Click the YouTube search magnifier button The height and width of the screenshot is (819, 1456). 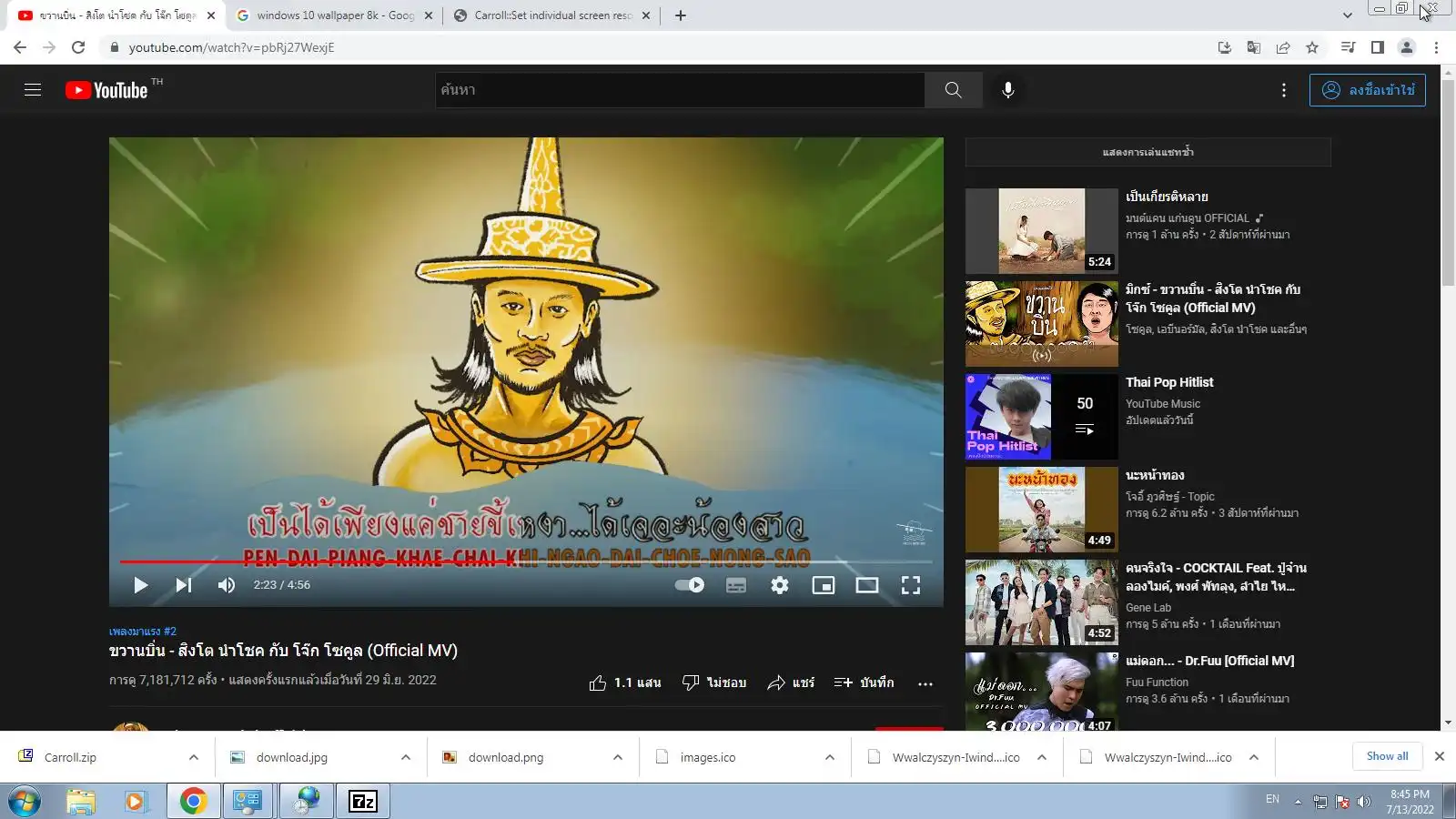[953, 90]
